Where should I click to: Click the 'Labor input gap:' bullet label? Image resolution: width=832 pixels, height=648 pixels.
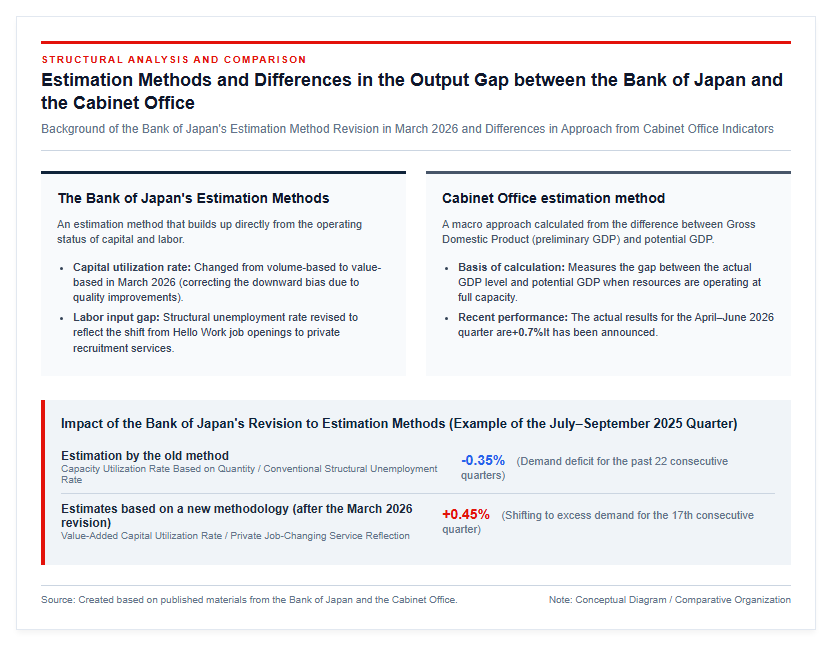(x=116, y=317)
